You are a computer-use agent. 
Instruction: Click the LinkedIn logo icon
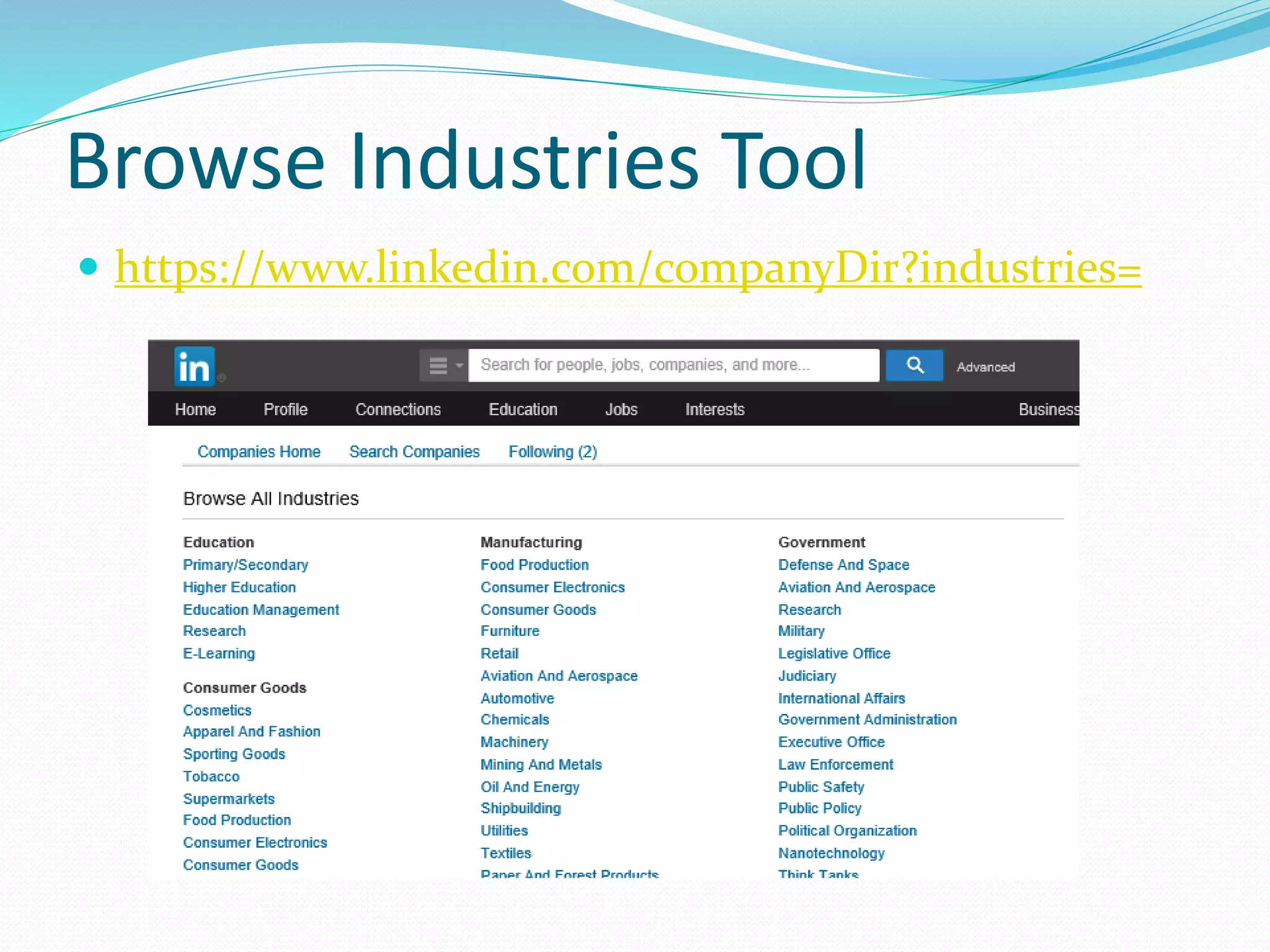195,366
